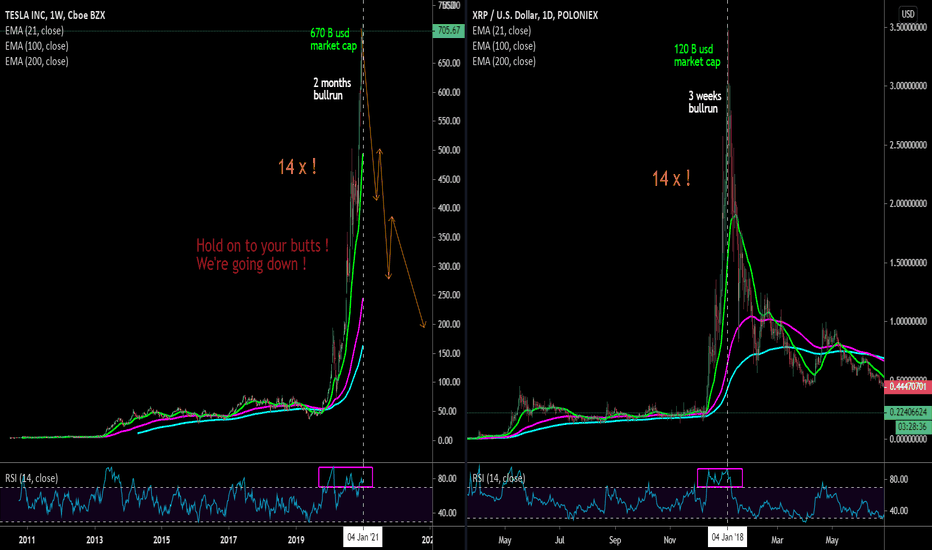Click Jul on the XRP time axis
The height and width of the screenshot is (550, 932).
click(559, 540)
